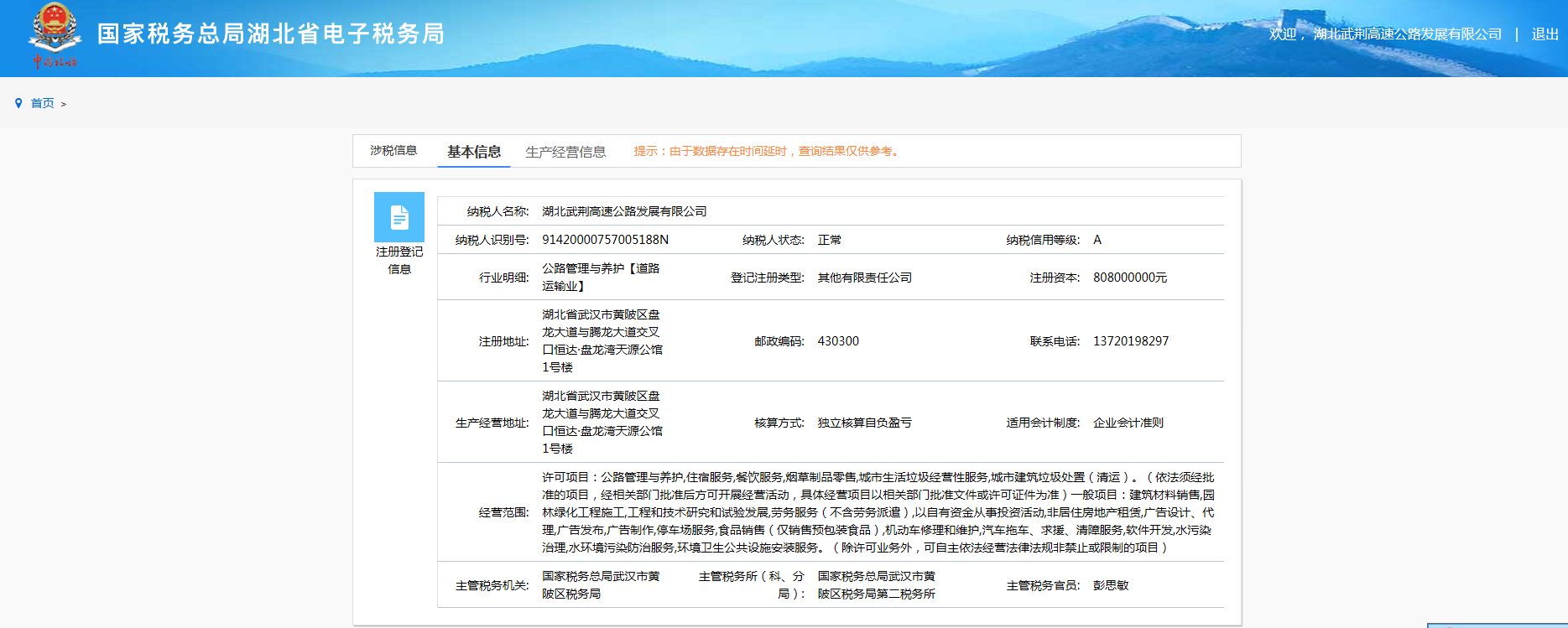The width and height of the screenshot is (1568, 628).
Task: Go to 首页 breadcrumb link
Action: (43, 103)
